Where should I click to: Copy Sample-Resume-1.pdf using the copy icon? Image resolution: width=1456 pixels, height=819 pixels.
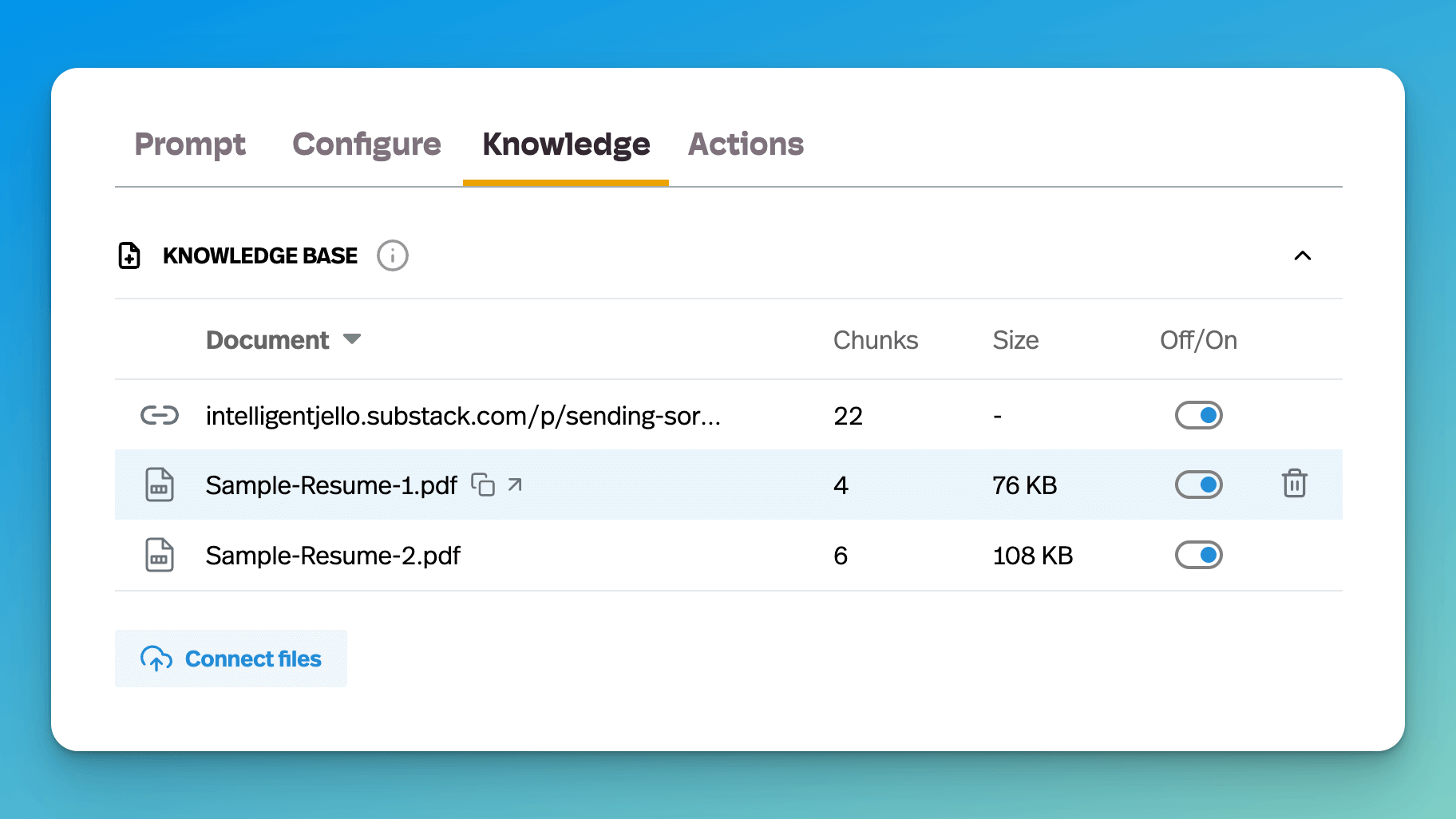coord(483,485)
